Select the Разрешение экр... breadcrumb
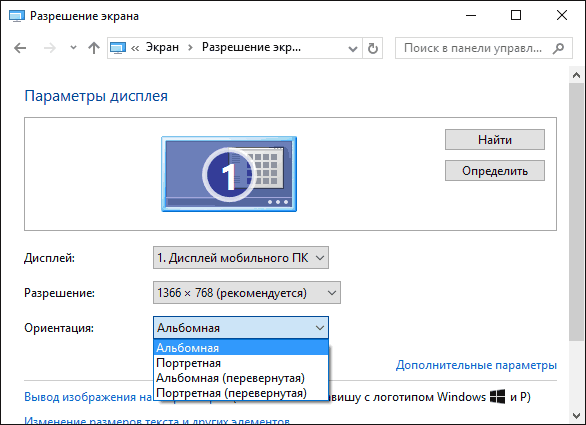This screenshot has width=586, height=425. coord(251,47)
